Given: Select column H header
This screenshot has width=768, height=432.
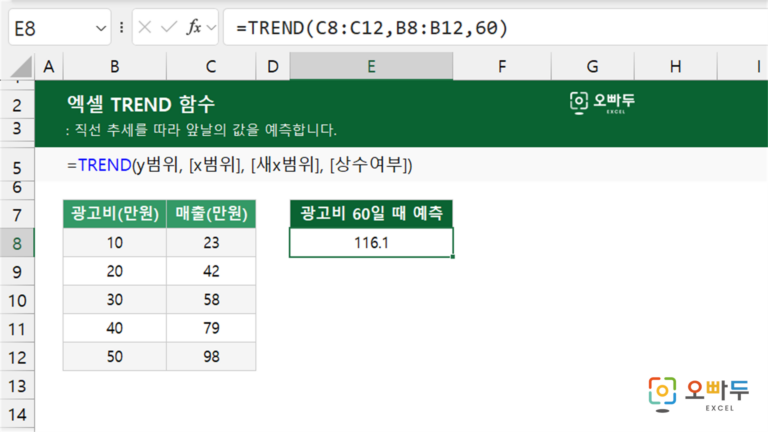Looking at the screenshot, I should point(675,67).
